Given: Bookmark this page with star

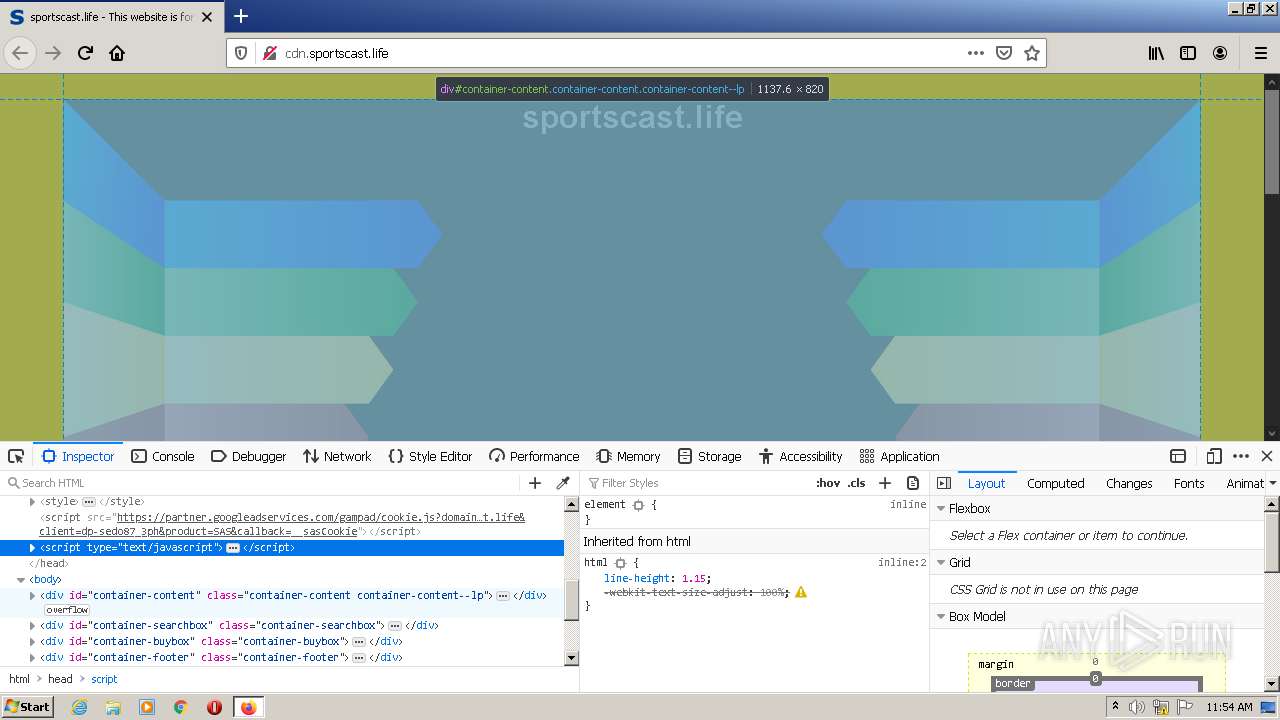Looking at the screenshot, I should click(x=1032, y=53).
